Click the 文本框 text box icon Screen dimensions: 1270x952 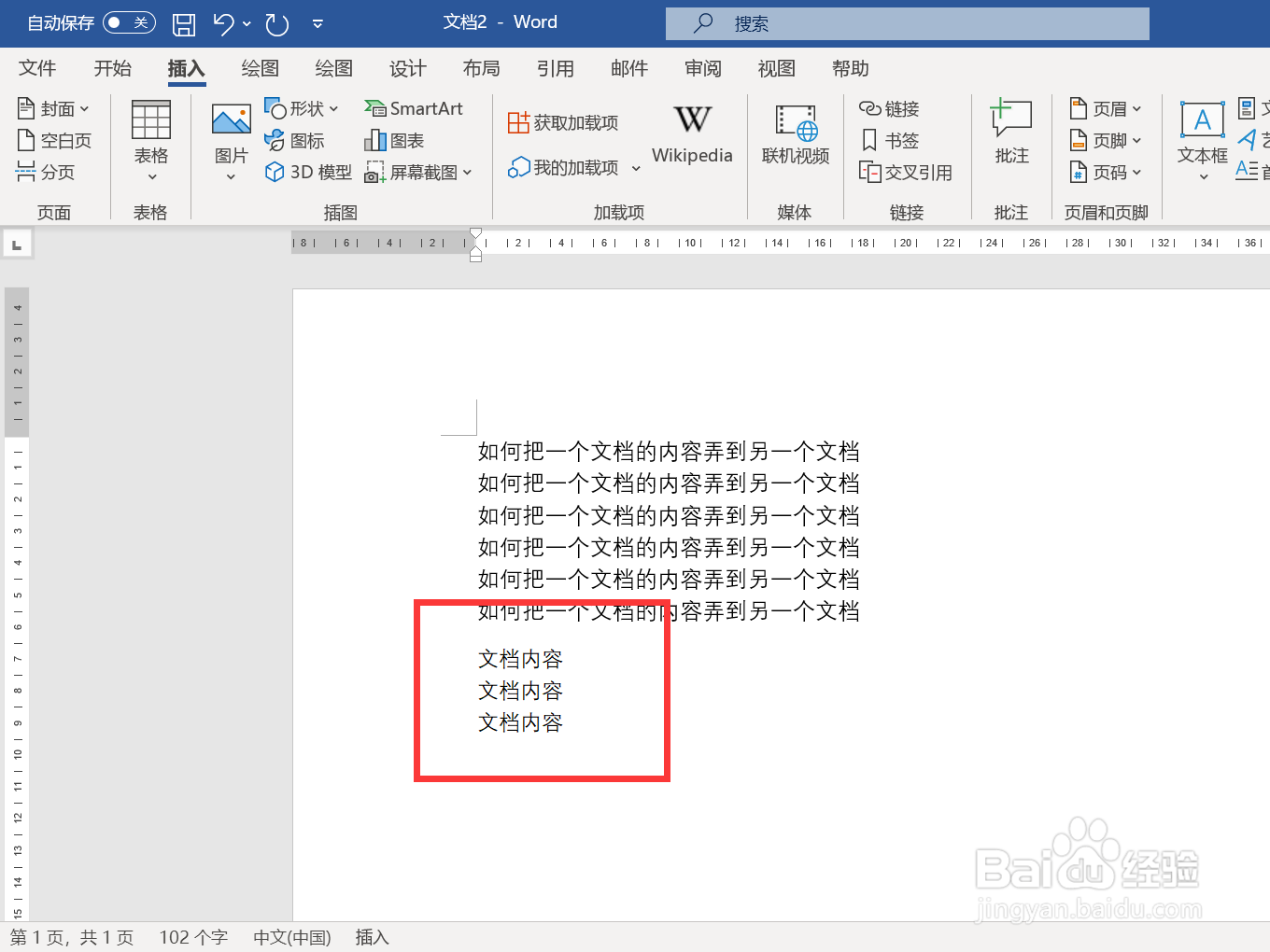pos(1203,121)
